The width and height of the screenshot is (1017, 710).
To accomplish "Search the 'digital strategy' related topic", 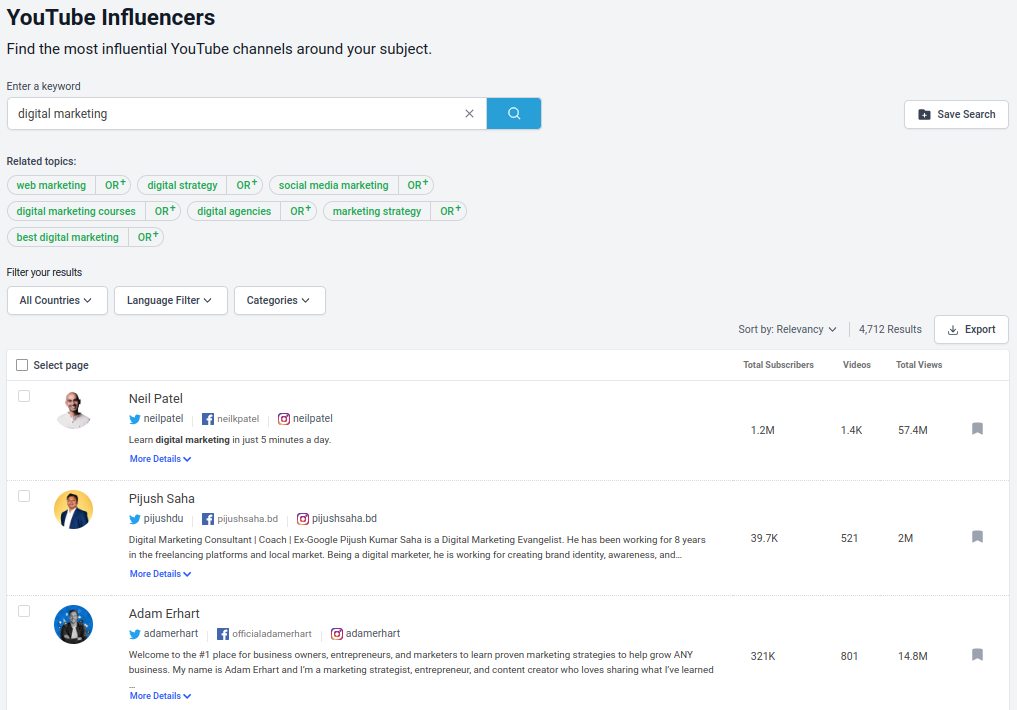I will [182, 185].
